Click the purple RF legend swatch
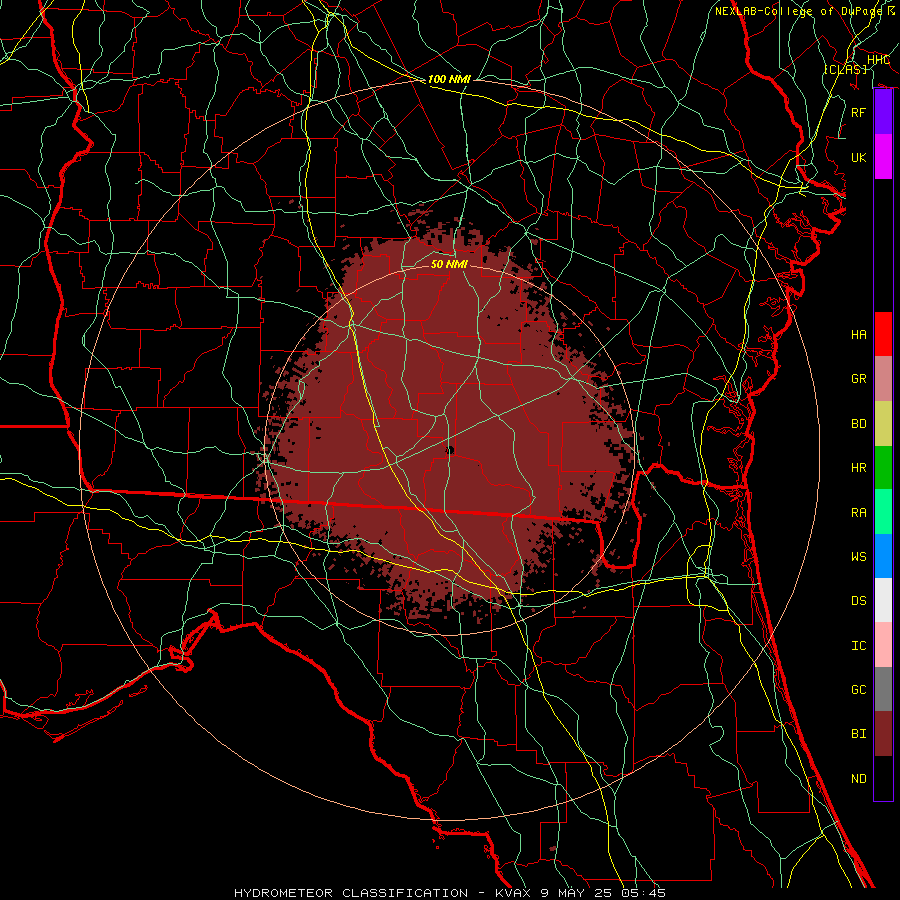 click(883, 112)
